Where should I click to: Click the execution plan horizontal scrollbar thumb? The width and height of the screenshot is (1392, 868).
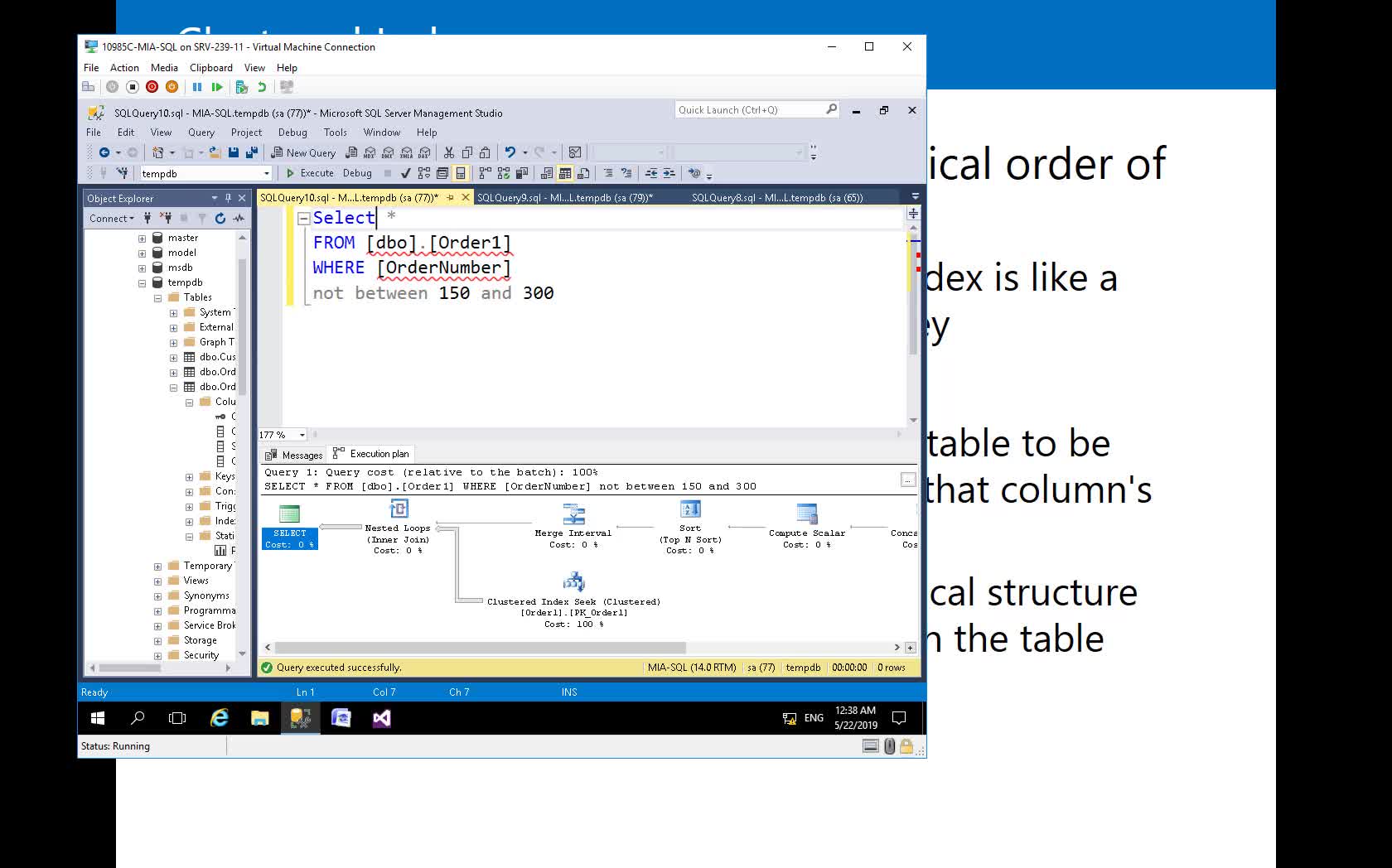(481, 648)
